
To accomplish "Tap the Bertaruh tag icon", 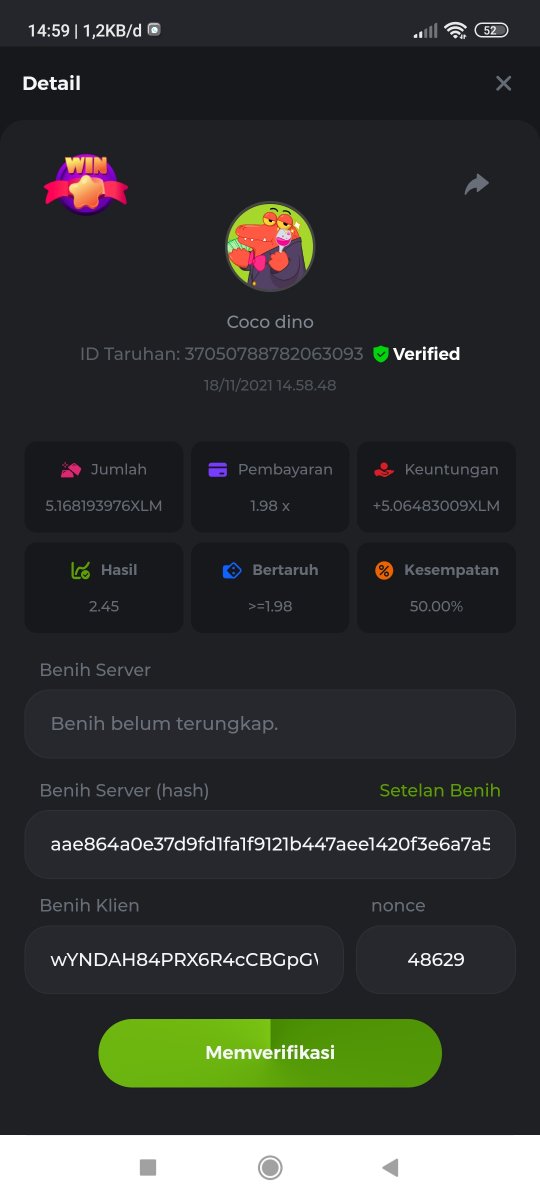I will (x=232, y=570).
